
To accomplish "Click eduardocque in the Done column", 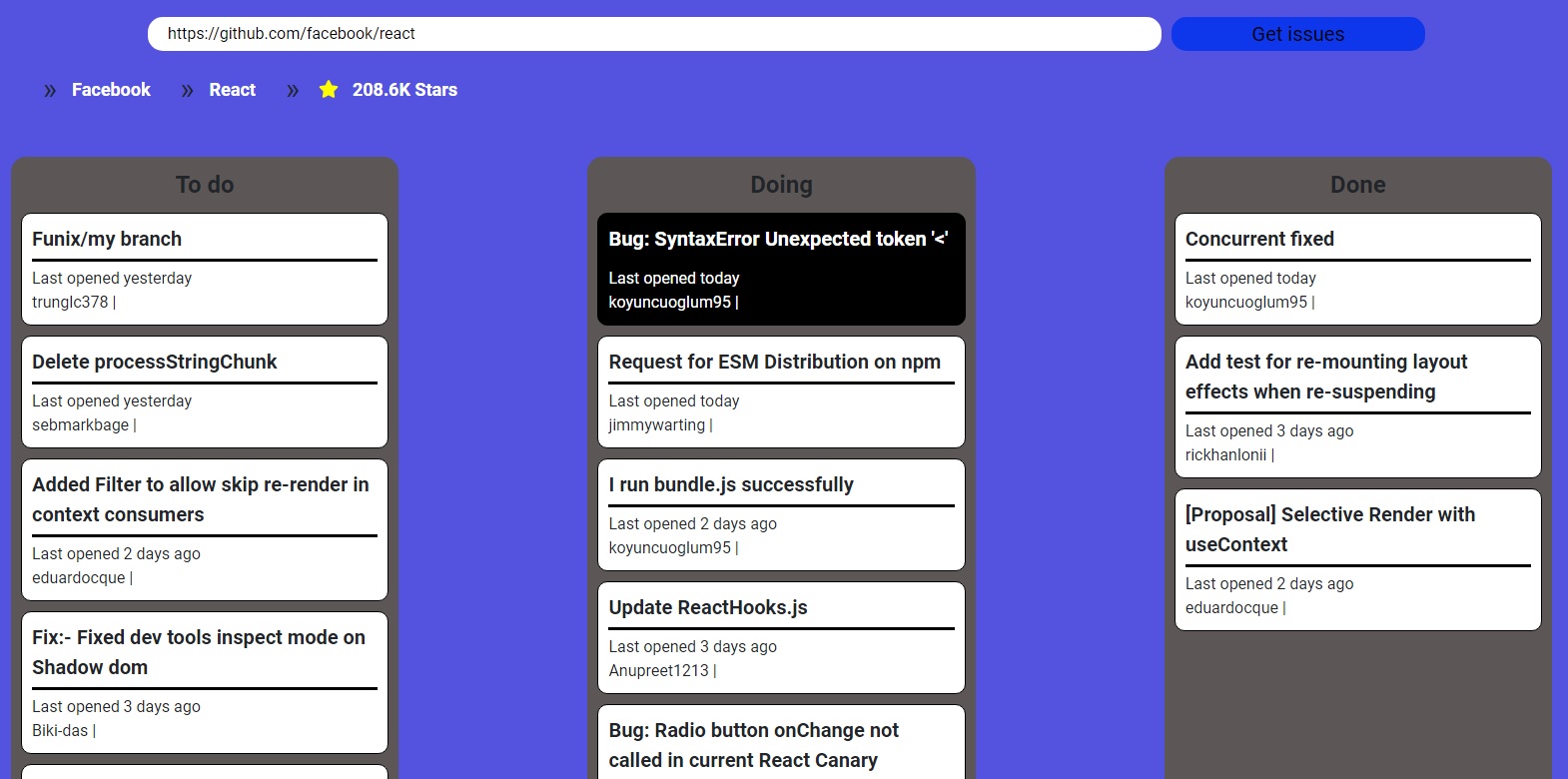I will (1231, 607).
